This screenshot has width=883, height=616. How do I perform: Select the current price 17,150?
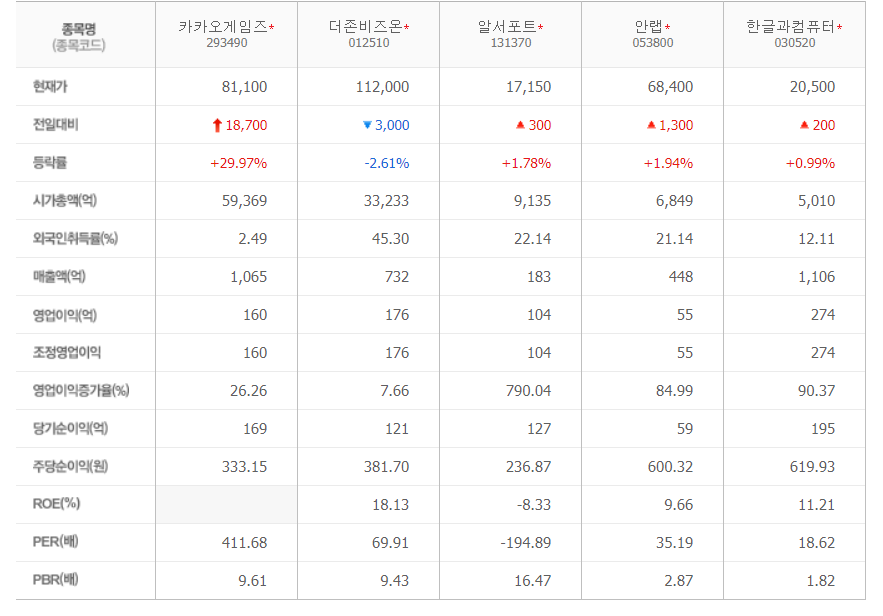[x=528, y=87]
